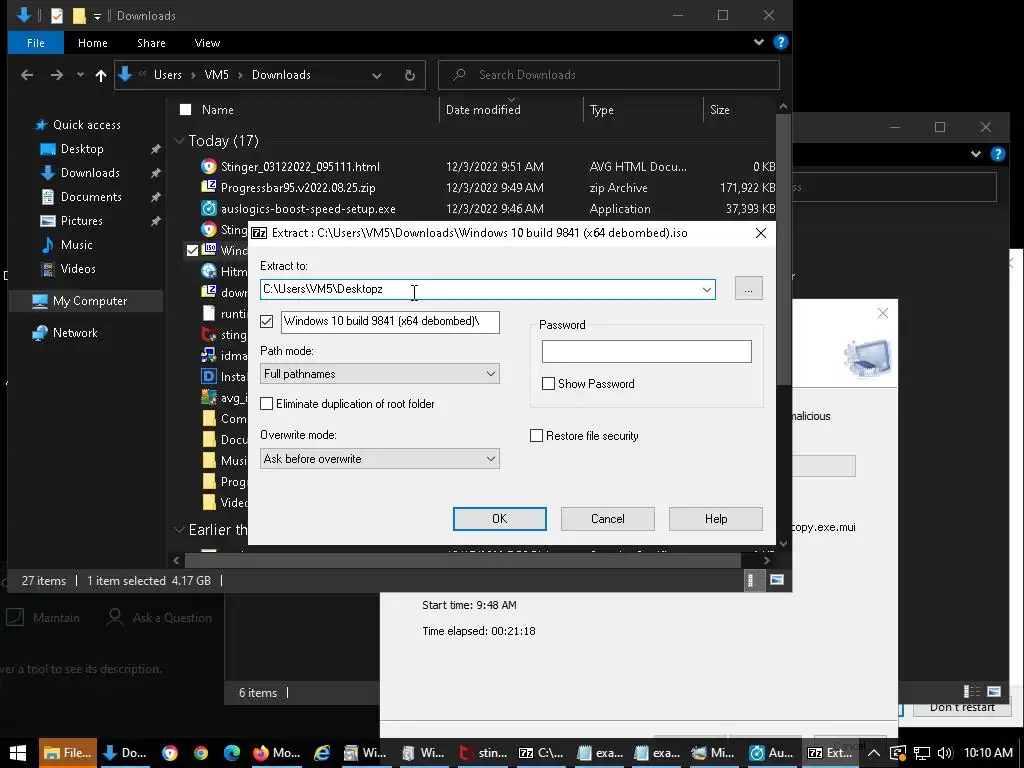Screen dimensions: 1024x768
Task: Select Quick access in the navigation pane
Action: tap(86, 125)
